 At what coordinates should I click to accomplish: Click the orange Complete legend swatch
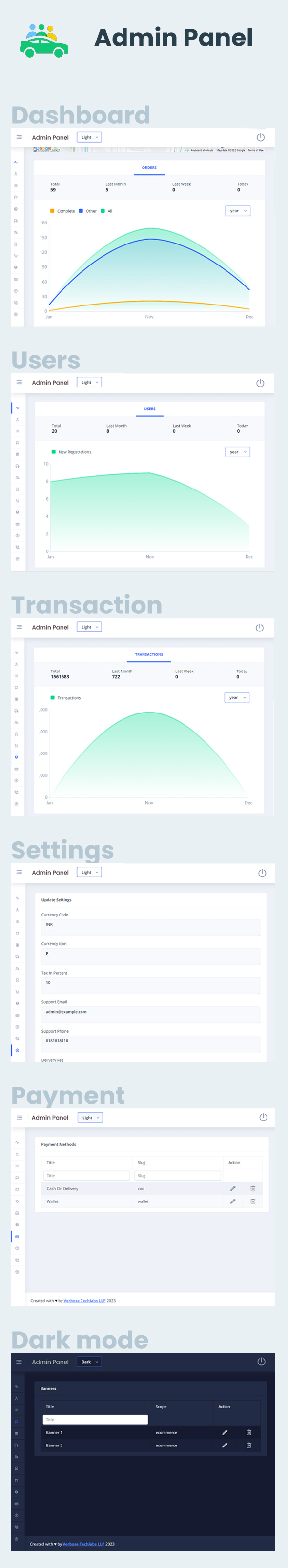tap(52, 211)
